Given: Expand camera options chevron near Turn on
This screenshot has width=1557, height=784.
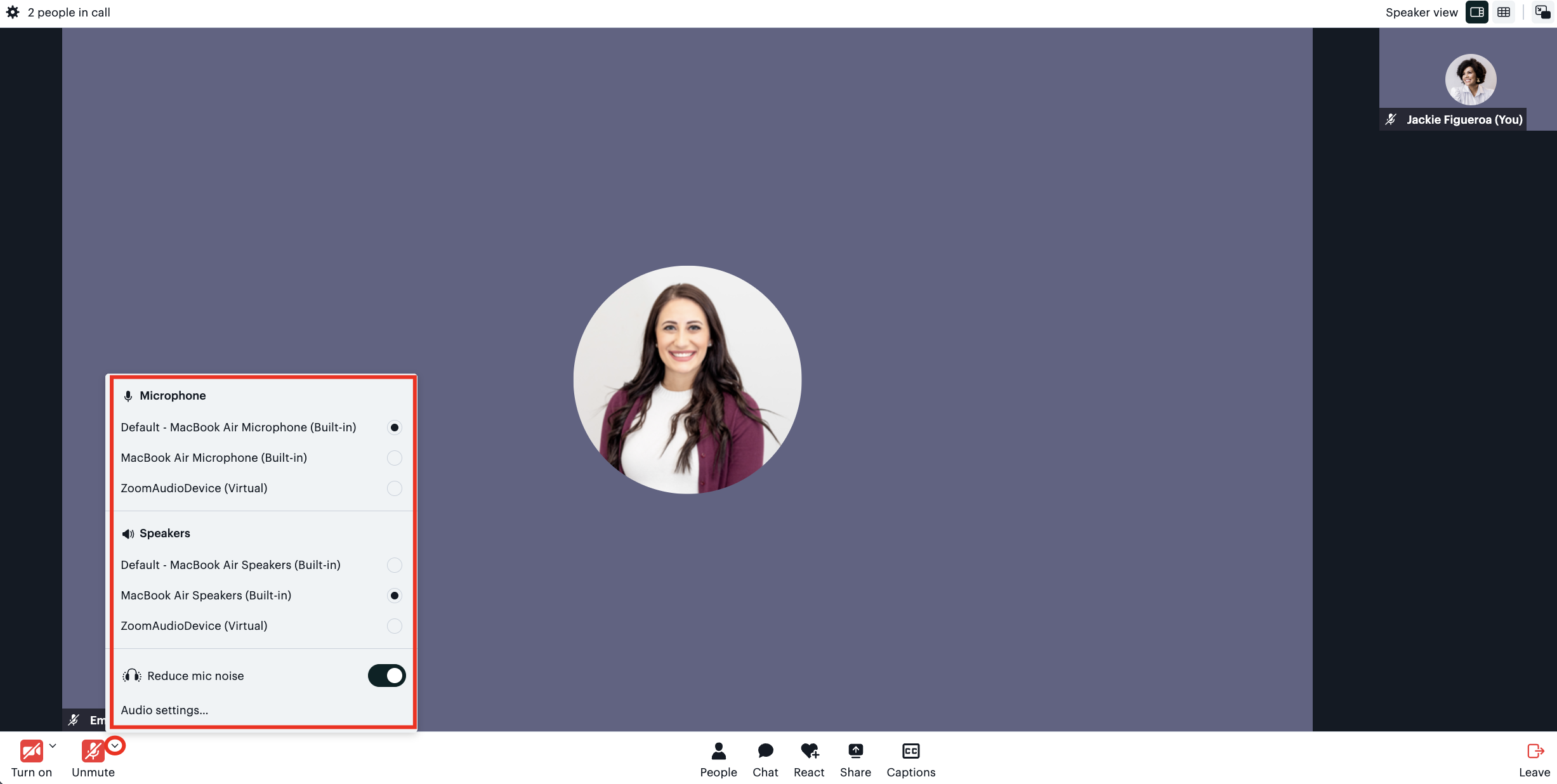Looking at the screenshot, I should [x=53, y=746].
